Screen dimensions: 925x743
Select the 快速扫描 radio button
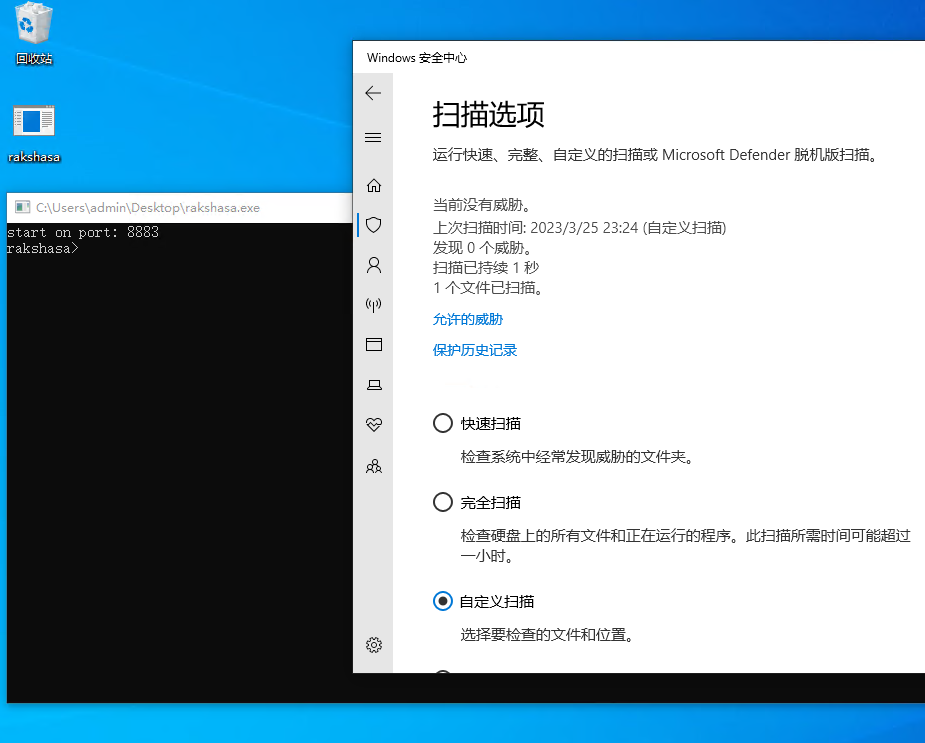[x=442, y=423]
